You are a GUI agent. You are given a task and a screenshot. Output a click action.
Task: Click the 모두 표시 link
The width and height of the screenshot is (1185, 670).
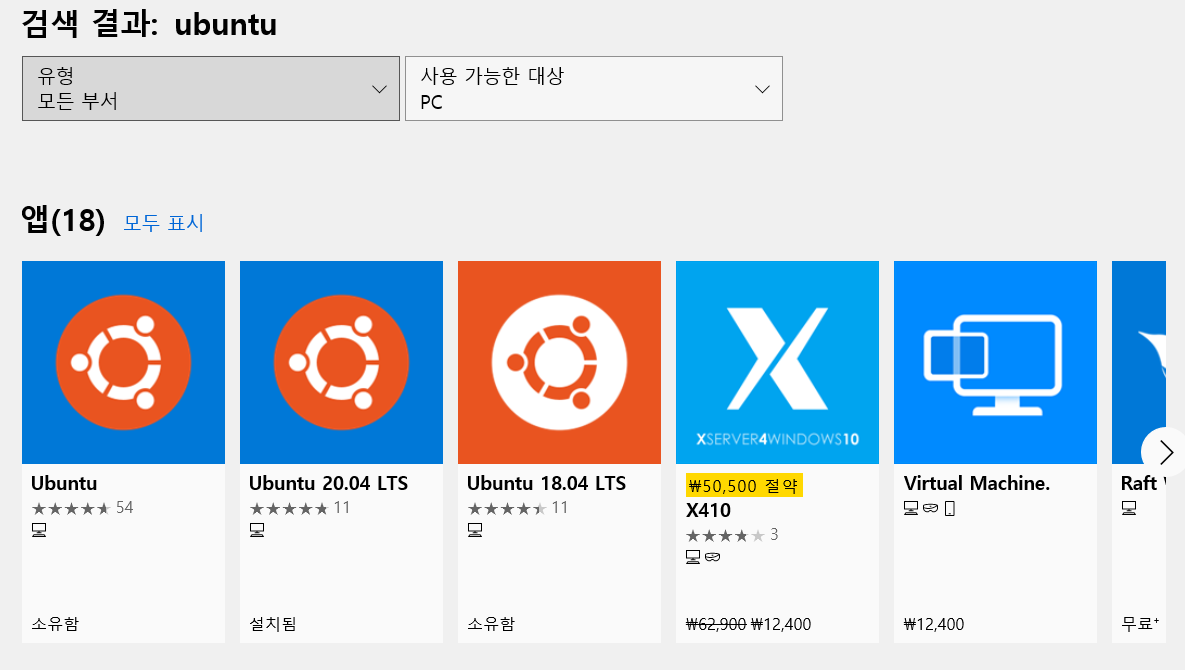pyautogui.click(x=164, y=223)
